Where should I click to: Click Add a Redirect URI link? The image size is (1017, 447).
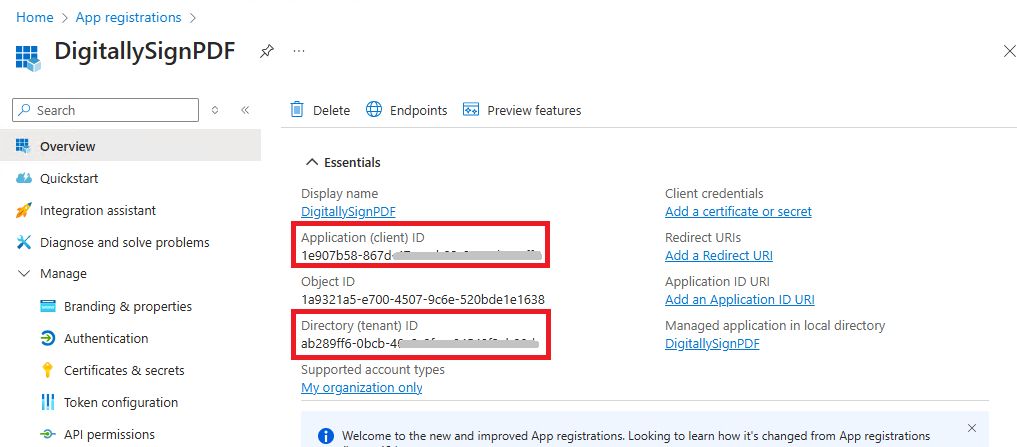tap(719, 256)
